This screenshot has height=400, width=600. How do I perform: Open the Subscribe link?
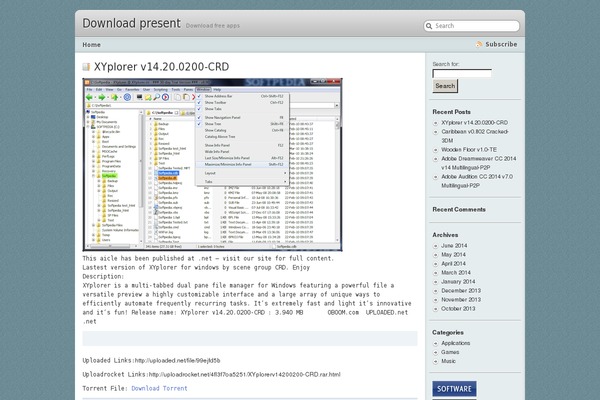coord(501,44)
